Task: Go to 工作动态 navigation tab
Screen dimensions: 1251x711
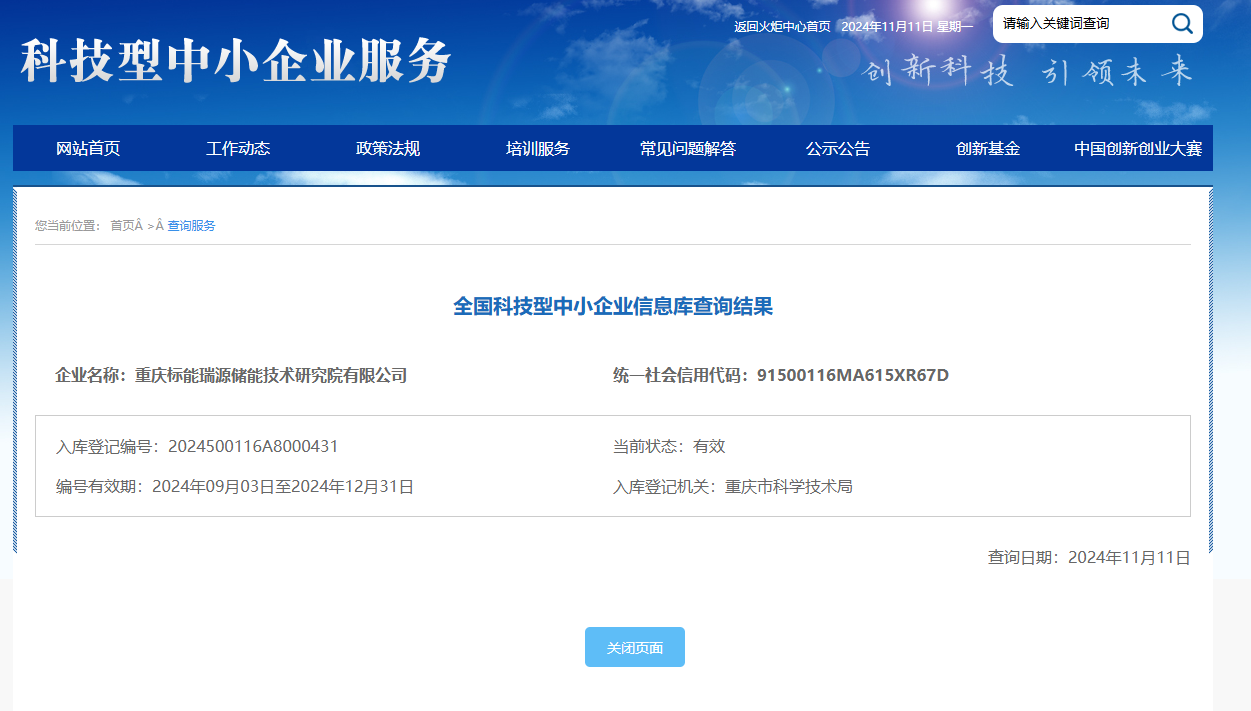Action: [238, 149]
